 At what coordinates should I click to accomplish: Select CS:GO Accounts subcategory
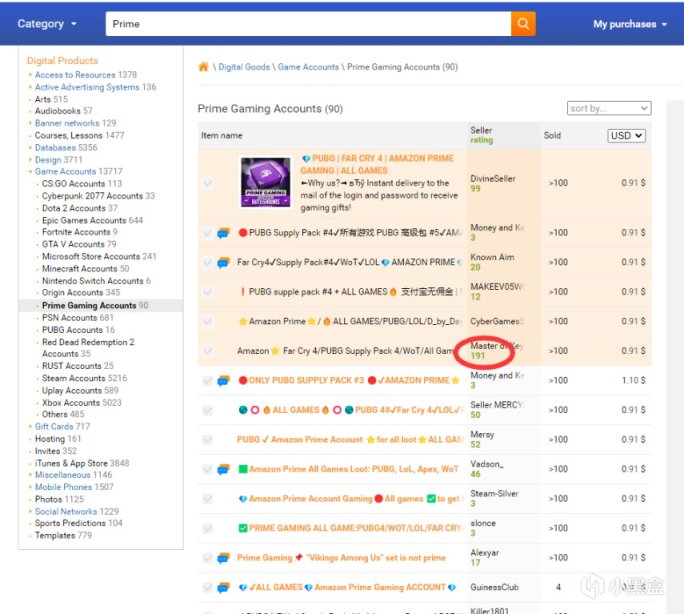click(x=73, y=184)
